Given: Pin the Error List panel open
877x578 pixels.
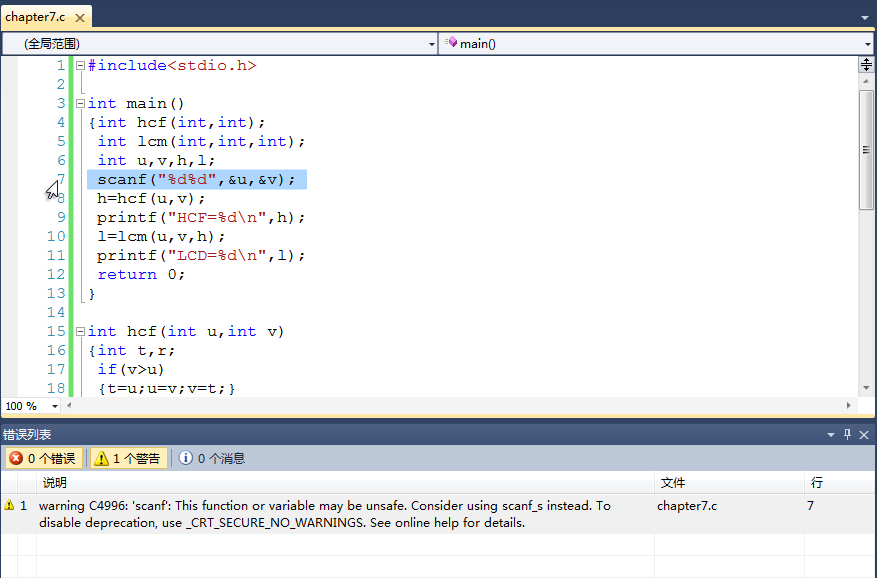Looking at the screenshot, I should coord(845,434).
